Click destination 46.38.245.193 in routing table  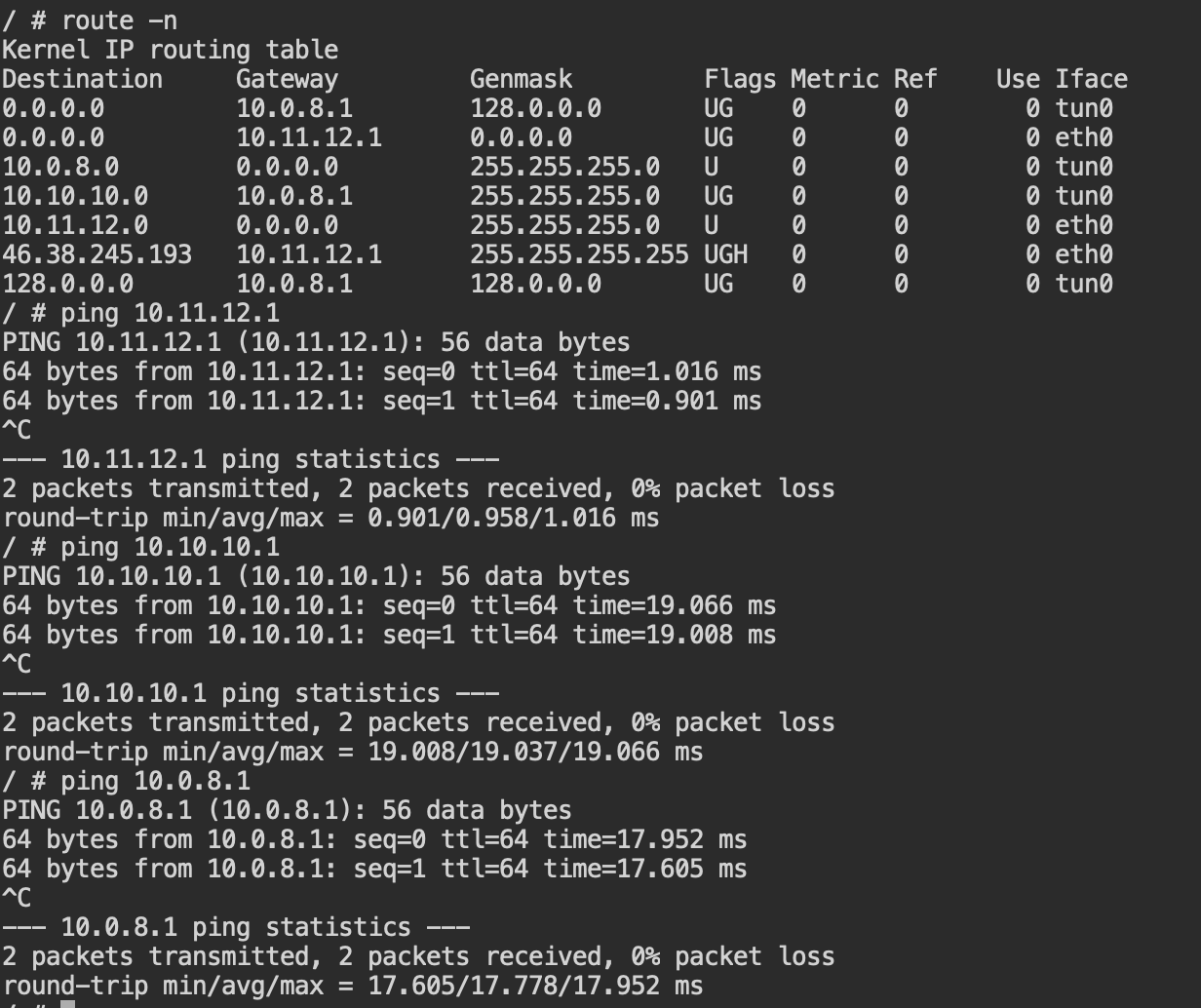(x=97, y=254)
